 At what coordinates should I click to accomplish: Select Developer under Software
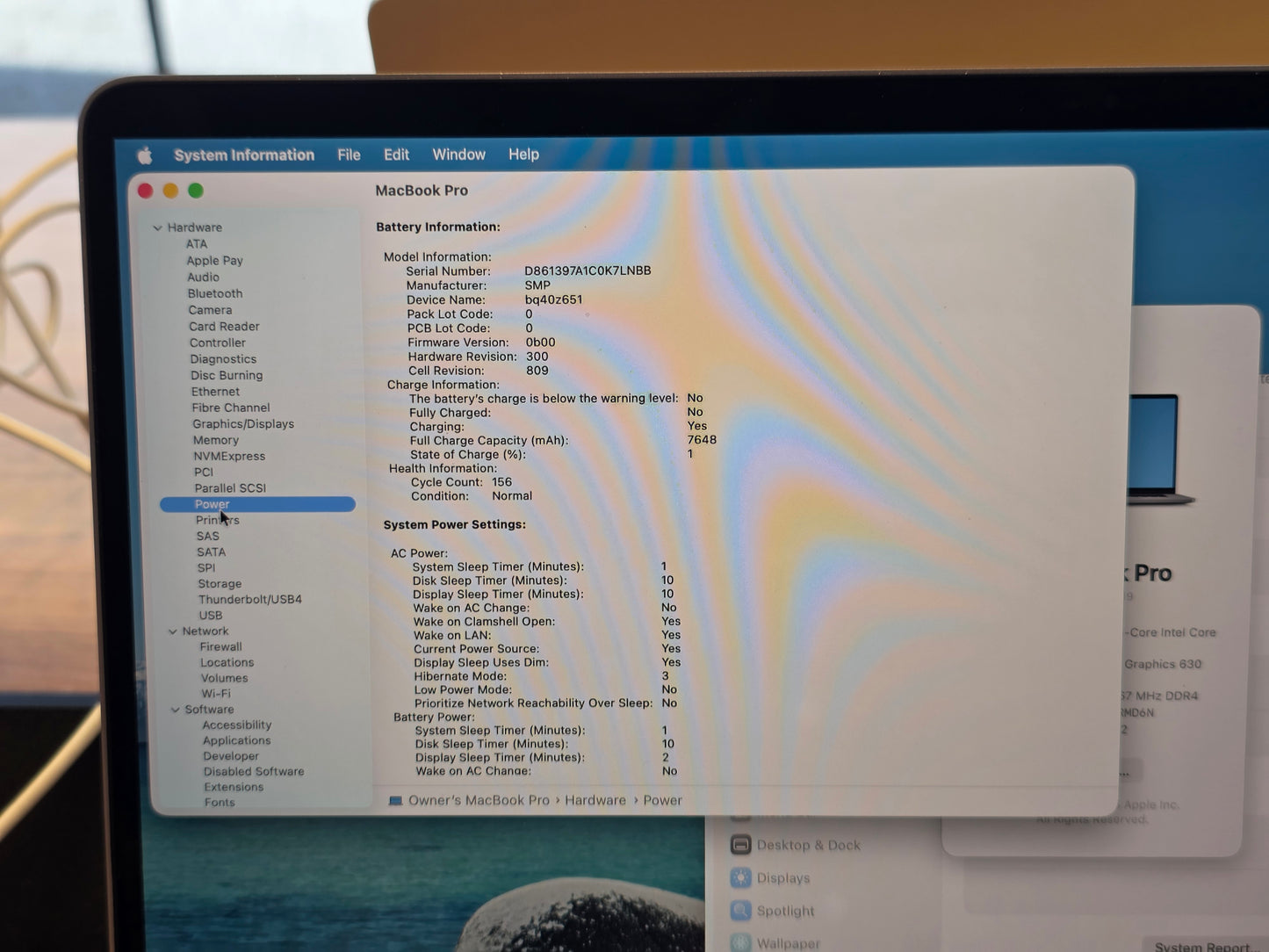pos(231,755)
